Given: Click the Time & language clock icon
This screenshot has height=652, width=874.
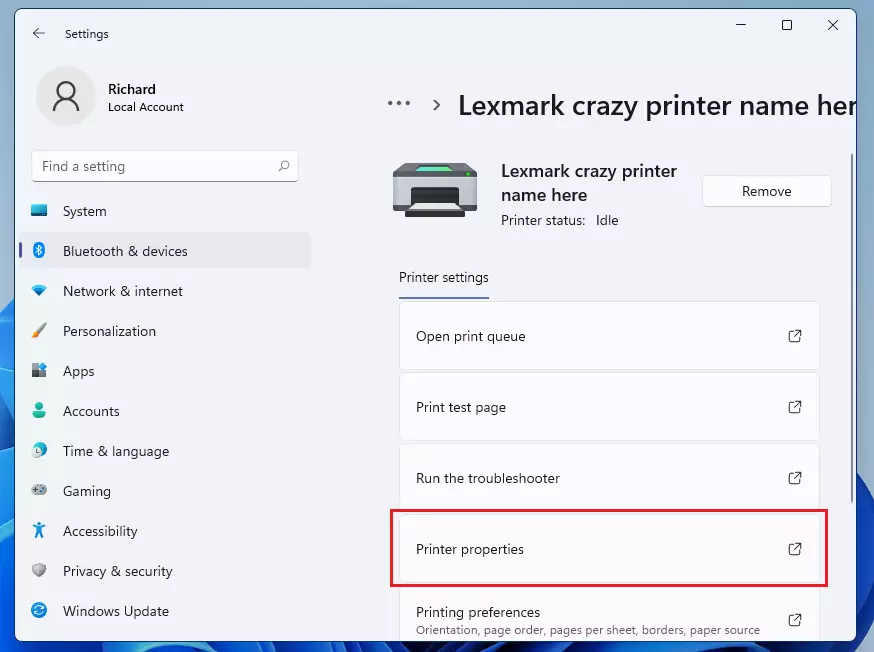Looking at the screenshot, I should pos(39,450).
